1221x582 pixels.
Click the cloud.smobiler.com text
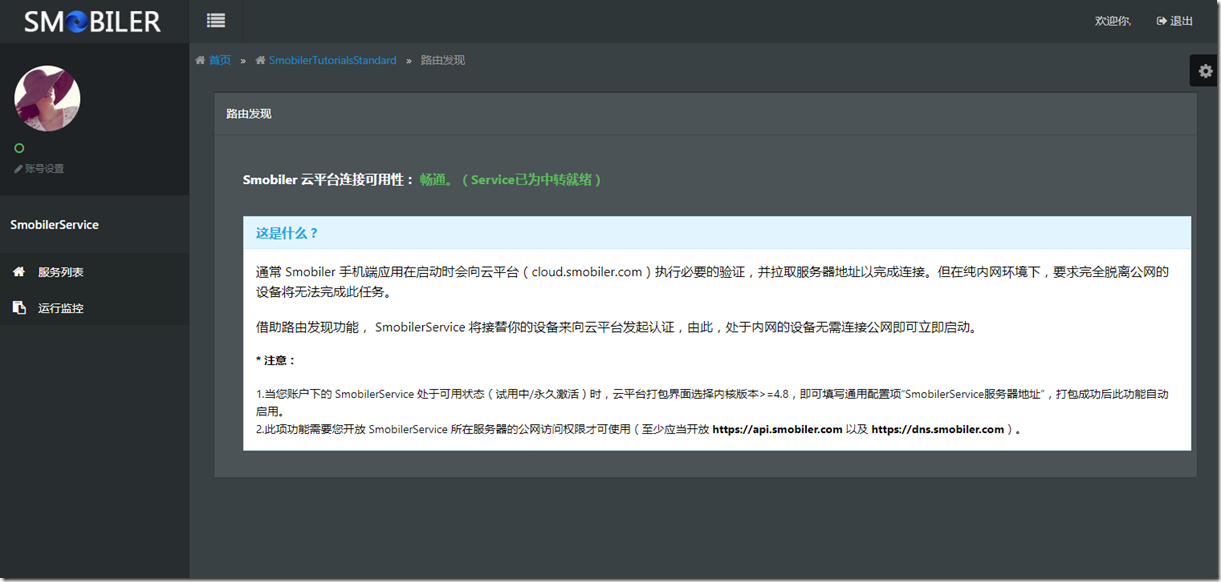pyautogui.click(x=587, y=272)
